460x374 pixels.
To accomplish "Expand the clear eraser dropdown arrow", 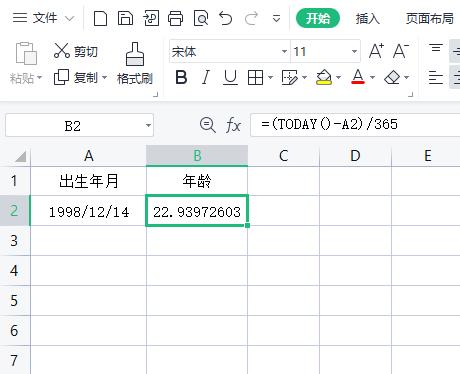I will click(406, 78).
